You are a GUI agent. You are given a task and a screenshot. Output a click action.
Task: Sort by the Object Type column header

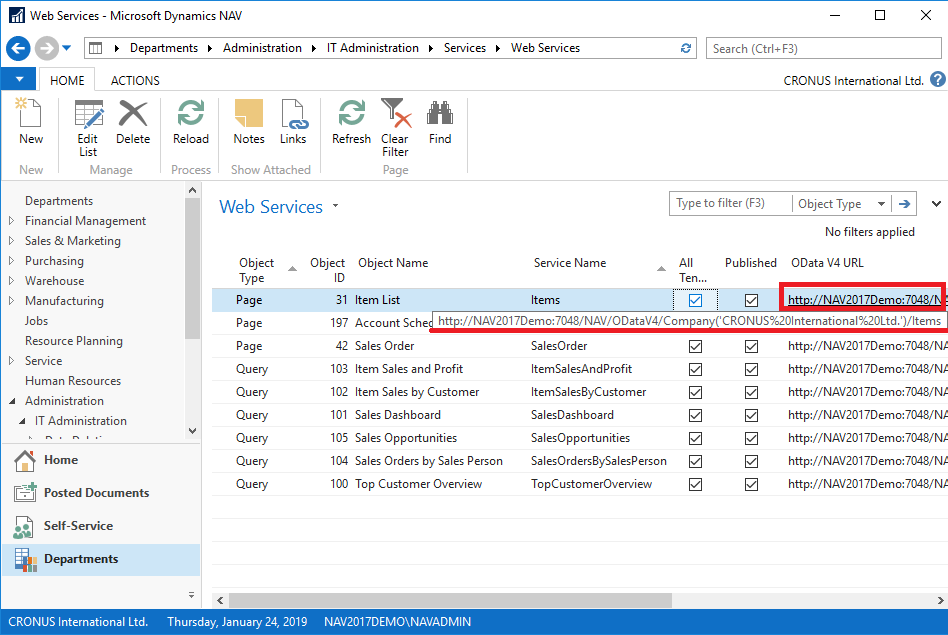[256, 270]
